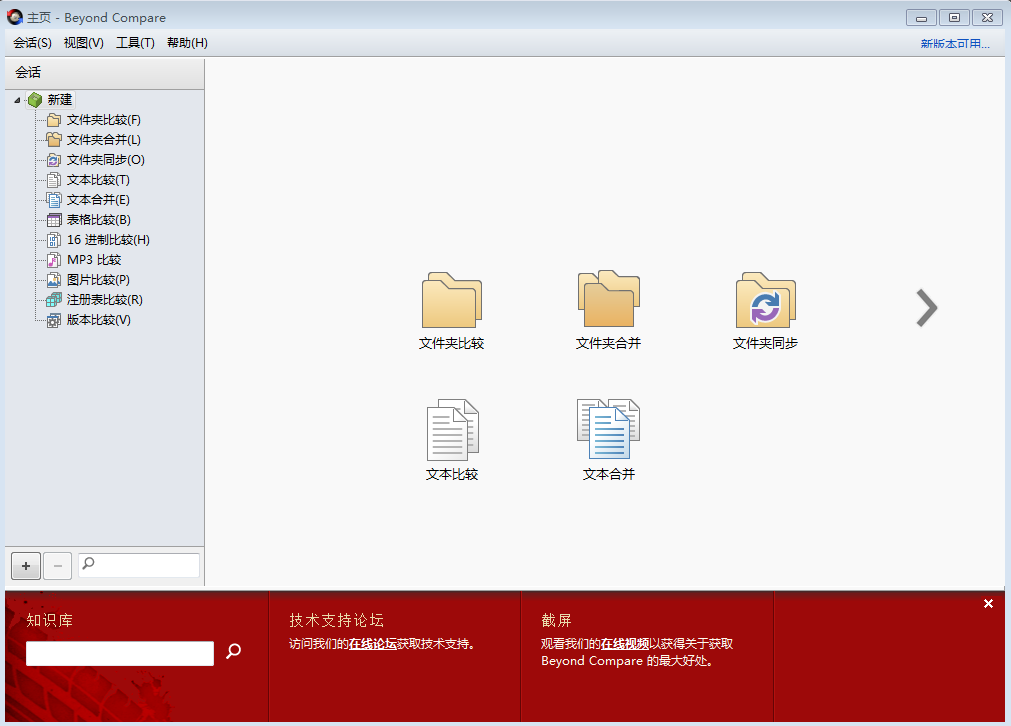Collapse the 新建 tree node triangle
Viewport: 1011px width, 726px height.
point(18,100)
